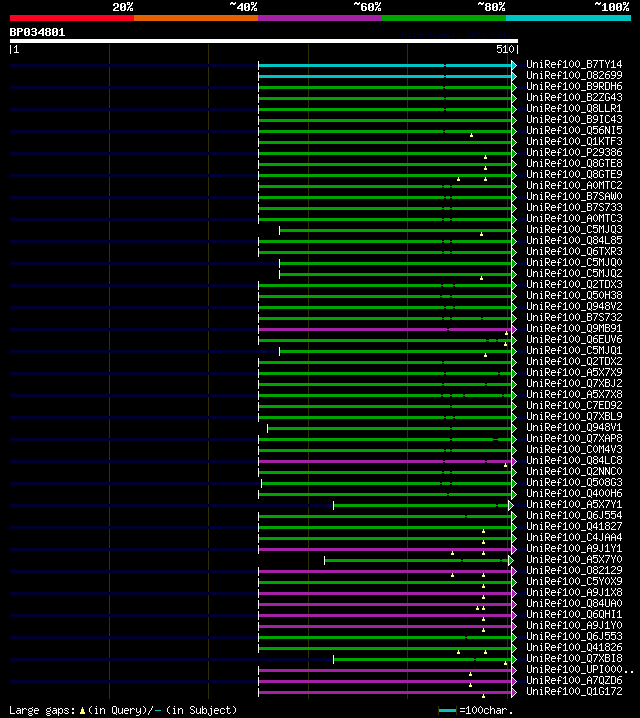Click the =100char. scale legend
The image size is (640, 718).
tap(486, 711)
